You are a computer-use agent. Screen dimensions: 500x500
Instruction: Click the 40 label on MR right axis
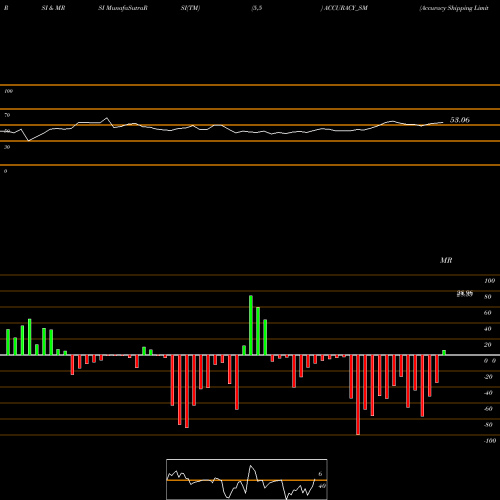(487, 329)
